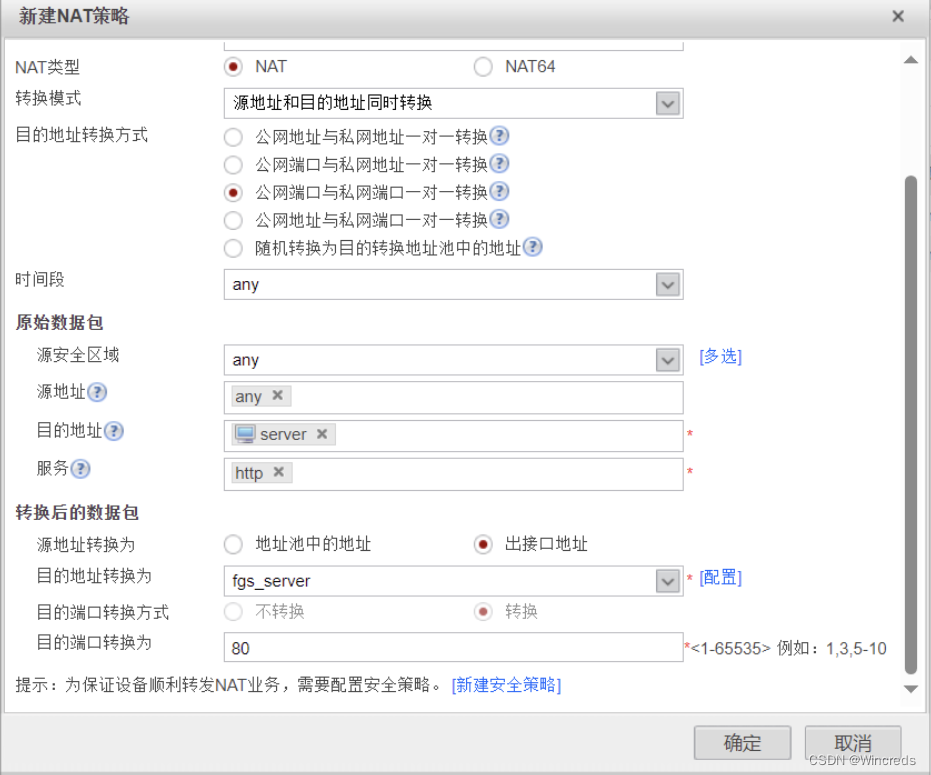Viewport: 931px width, 775px height.
Task: Open help icon for 公网地址与私网地址一对一转换
Action: click(x=499, y=136)
